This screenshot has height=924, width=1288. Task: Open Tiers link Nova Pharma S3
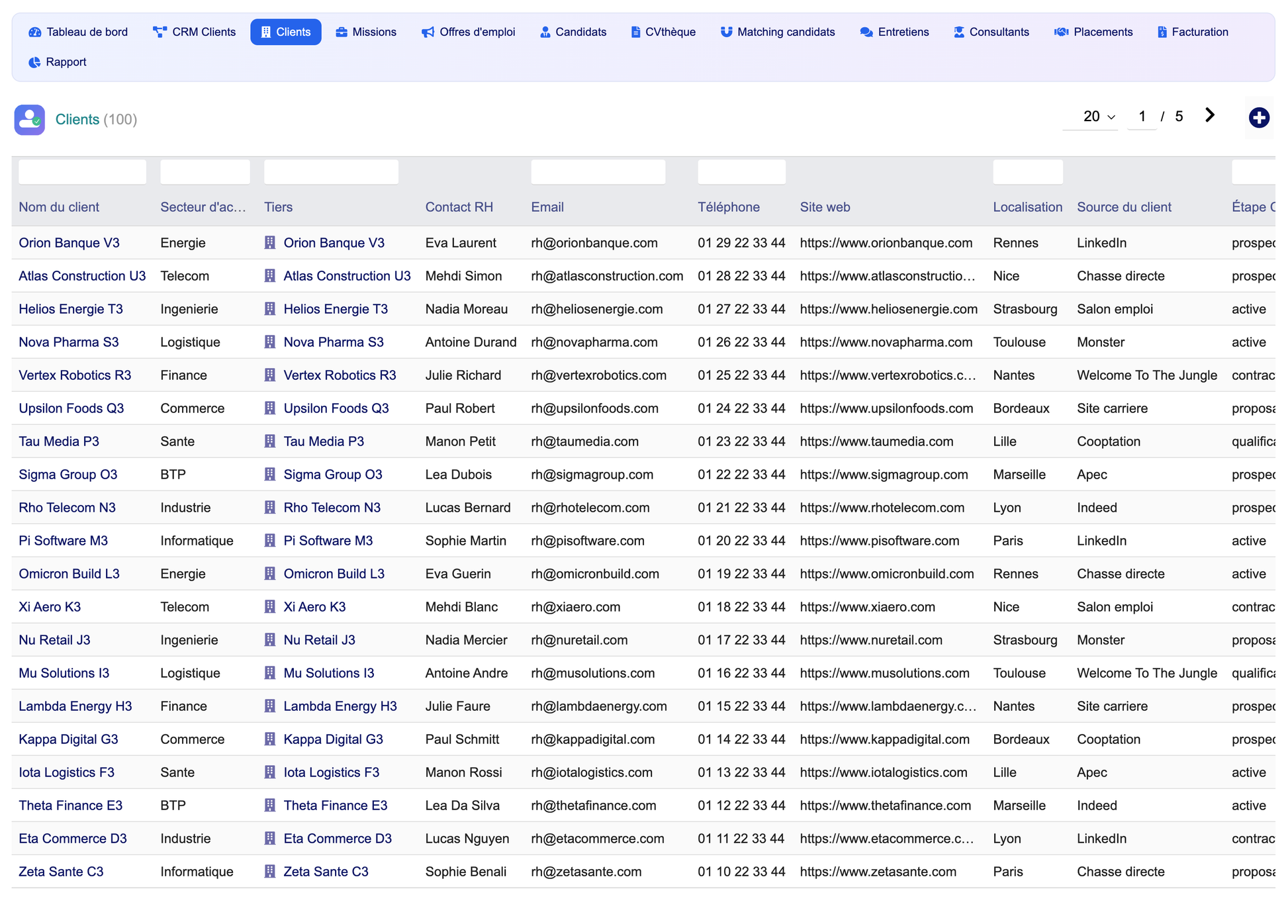tap(334, 342)
